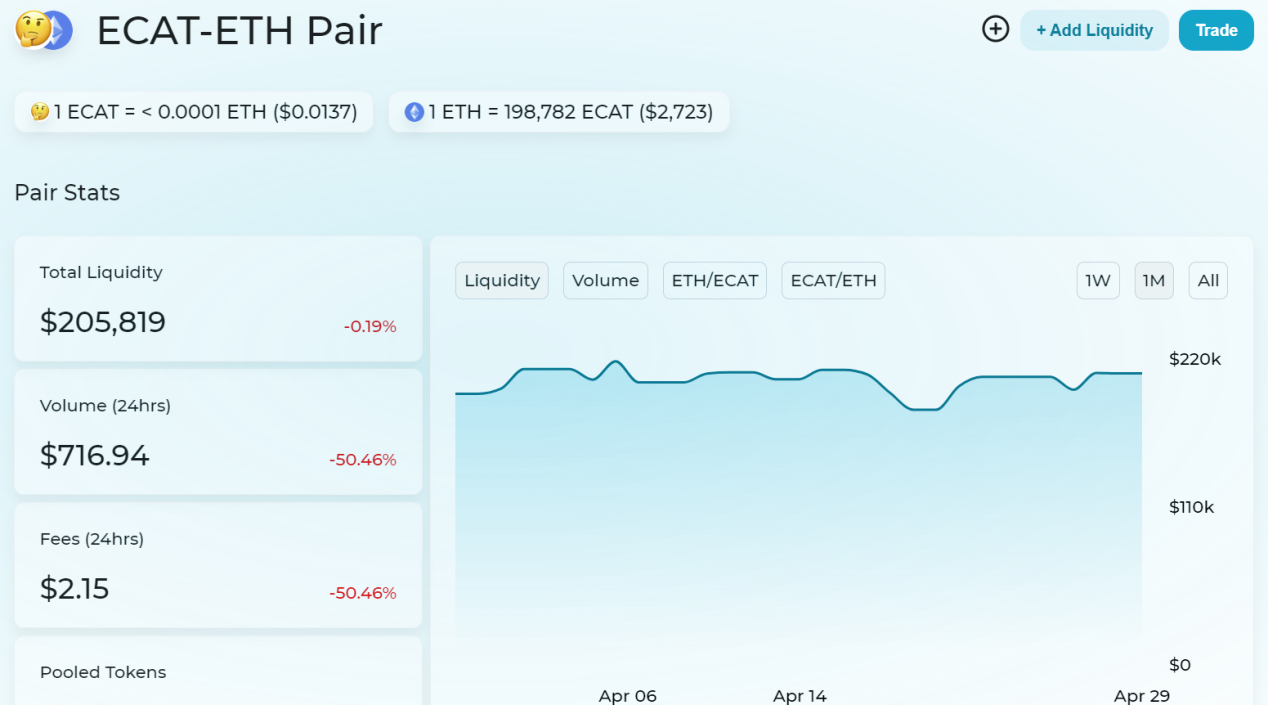Switch chart to Volume tab
Image resolution: width=1268 pixels, height=705 pixels.
(605, 280)
